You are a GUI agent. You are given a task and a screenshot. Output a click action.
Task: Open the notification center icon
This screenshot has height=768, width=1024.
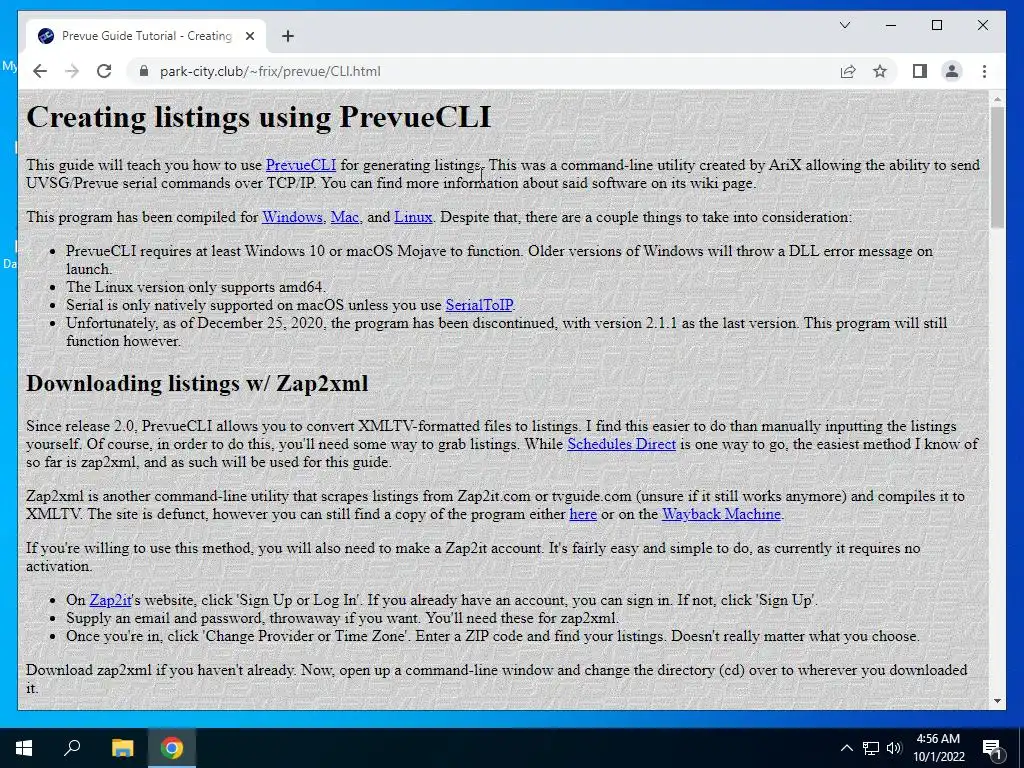[993, 748]
